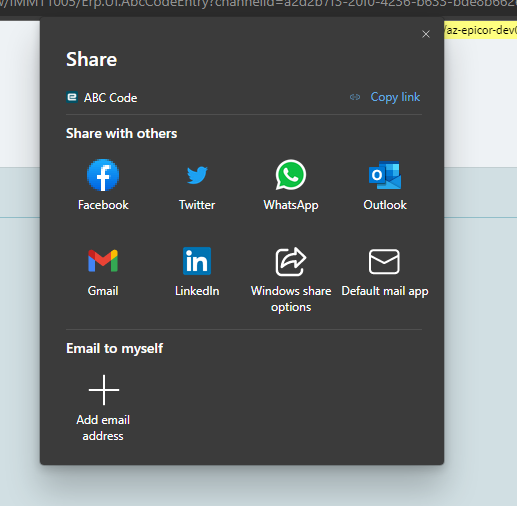Click the Facebook label text
The width and height of the screenshot is (517, 506).
103,205
